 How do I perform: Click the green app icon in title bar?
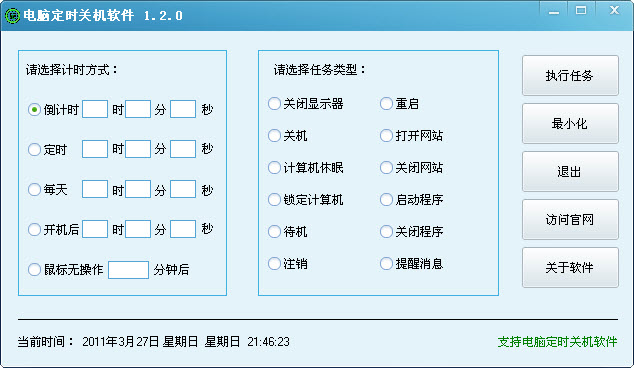(12, 16)
